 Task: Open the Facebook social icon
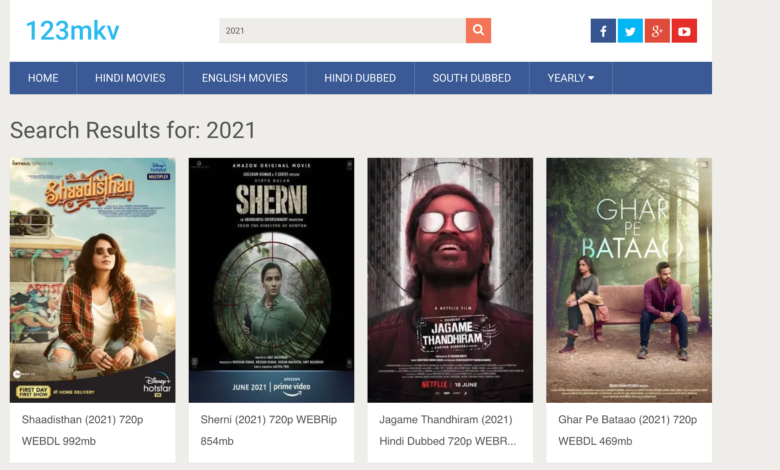point(603,31)
